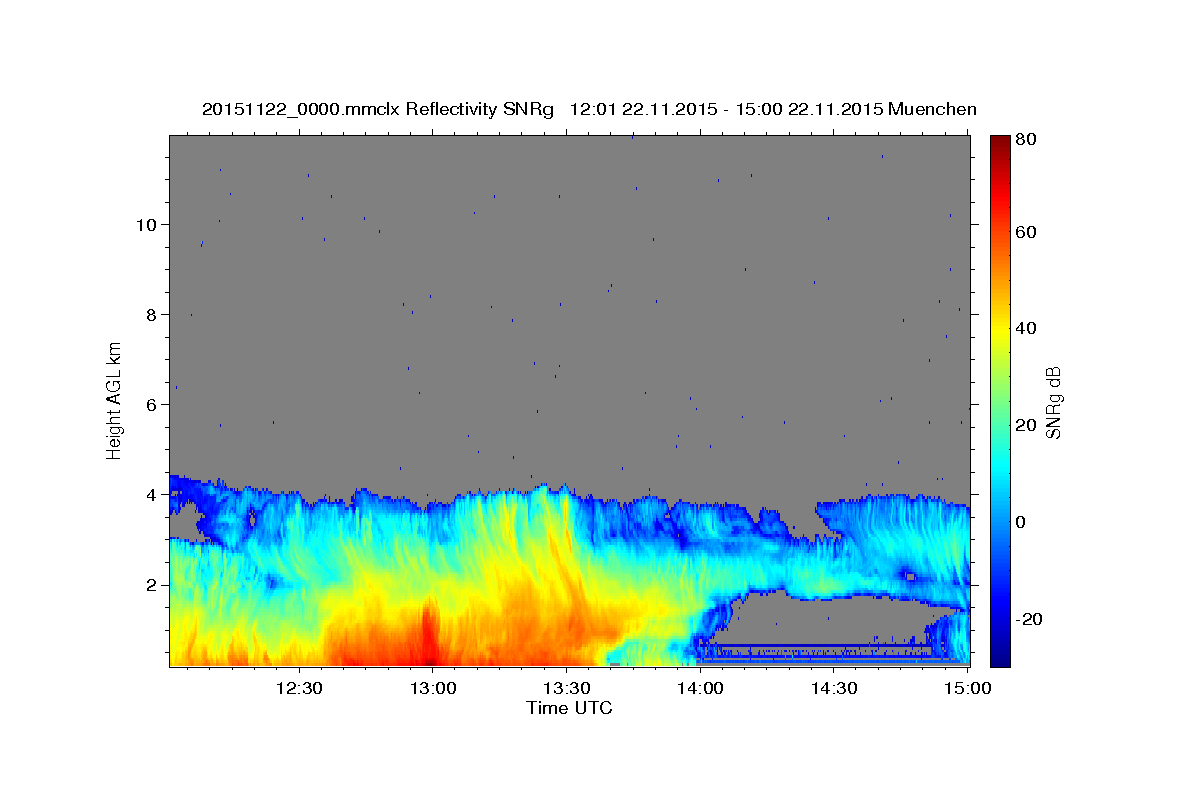The image size is (1200, 800).
Task: Click the height tick label 2
Action: coord(150,584)
